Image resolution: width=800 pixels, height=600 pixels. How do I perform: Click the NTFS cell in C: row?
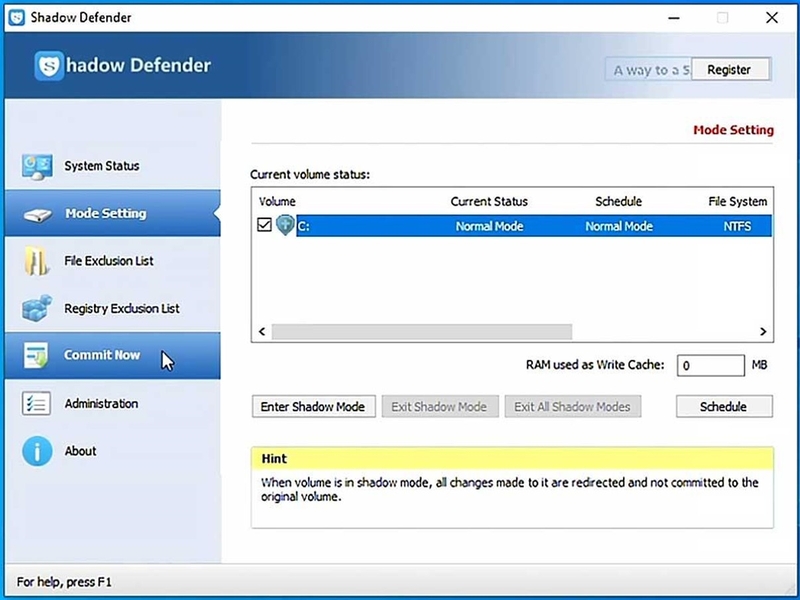pos(737,226)
